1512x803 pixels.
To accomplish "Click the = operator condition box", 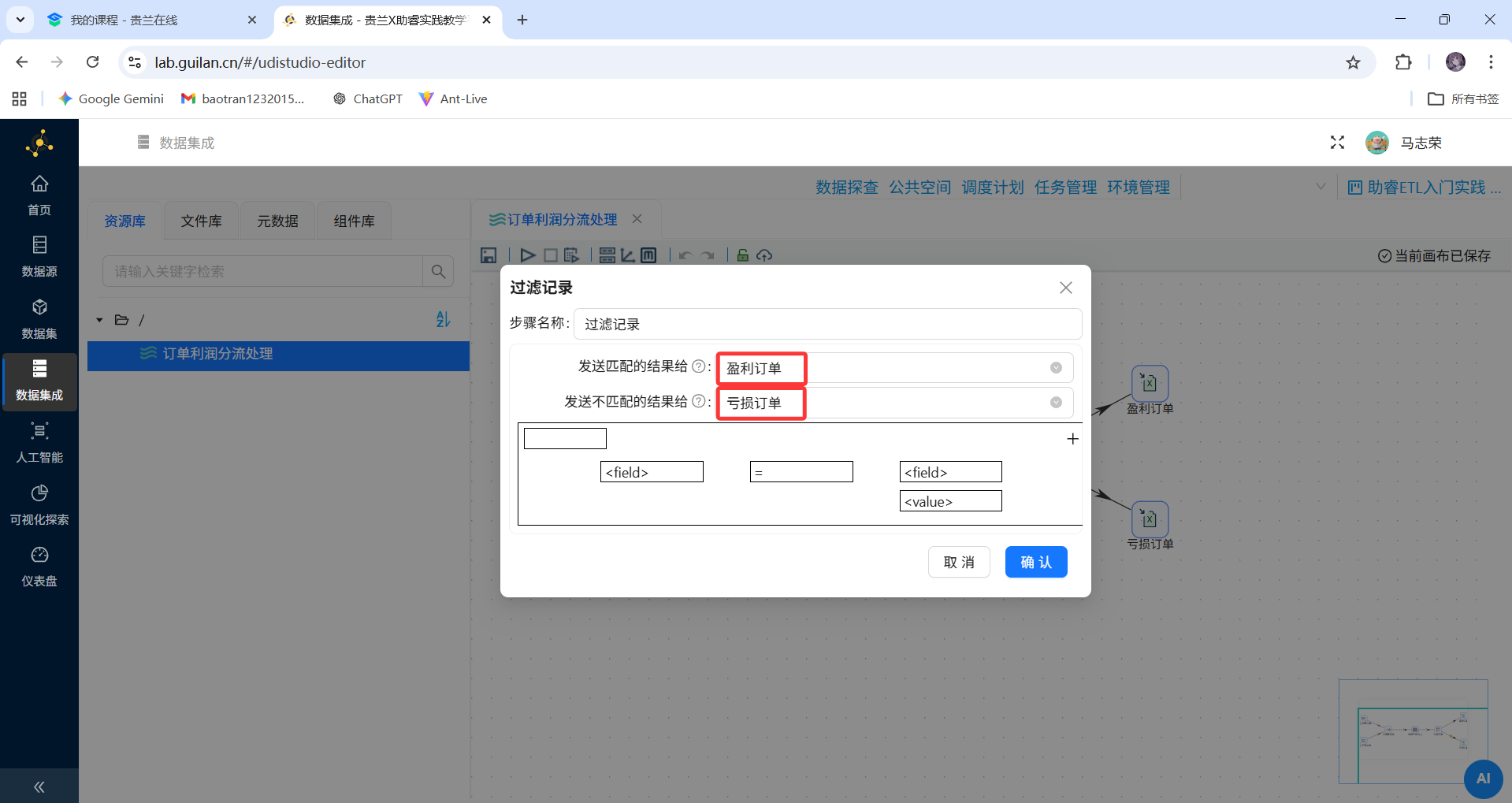I will [801, 472].
